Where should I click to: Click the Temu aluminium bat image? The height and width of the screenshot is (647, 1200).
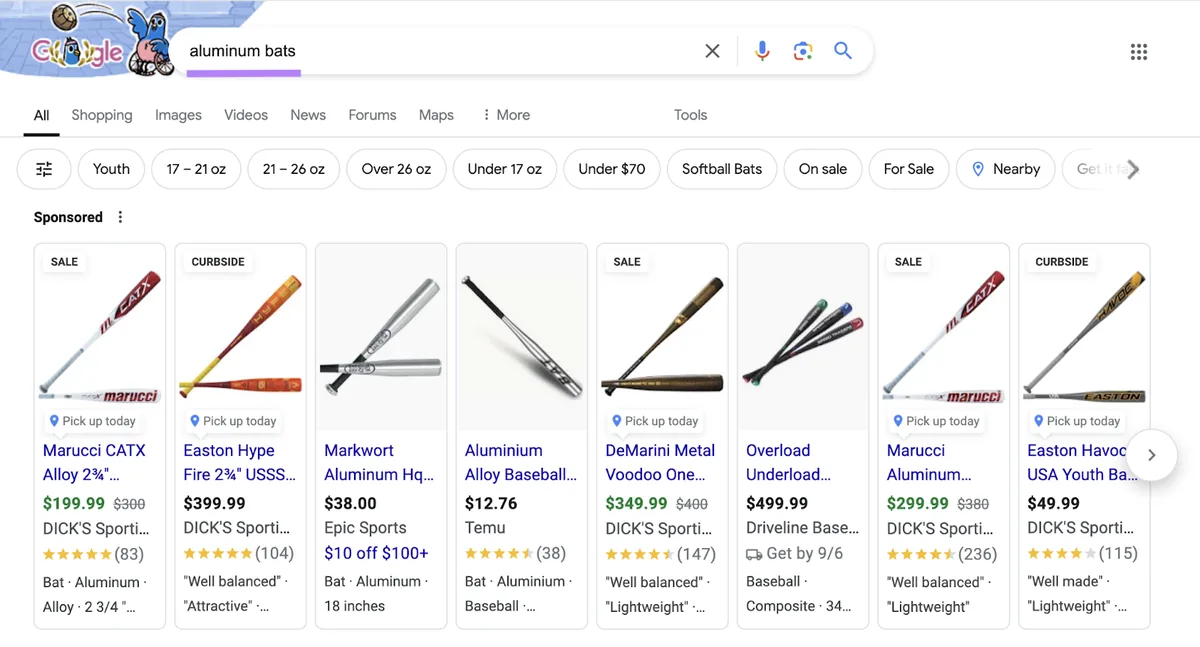tap(521, 337)
